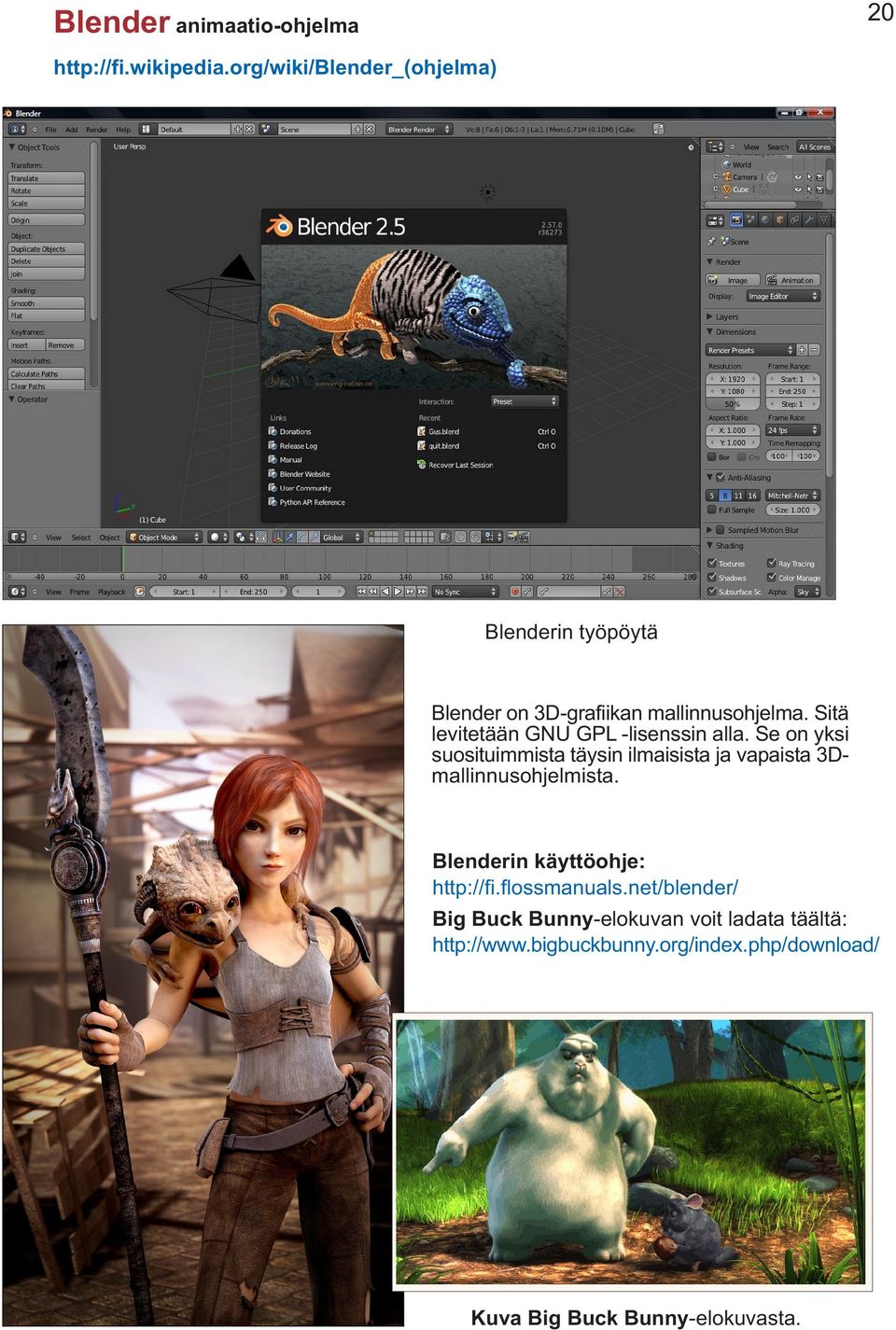The height and width of the screenshot is (1330, 896).
Task: Click the Outliner editor type icon
Action: (x=715, y=147)
